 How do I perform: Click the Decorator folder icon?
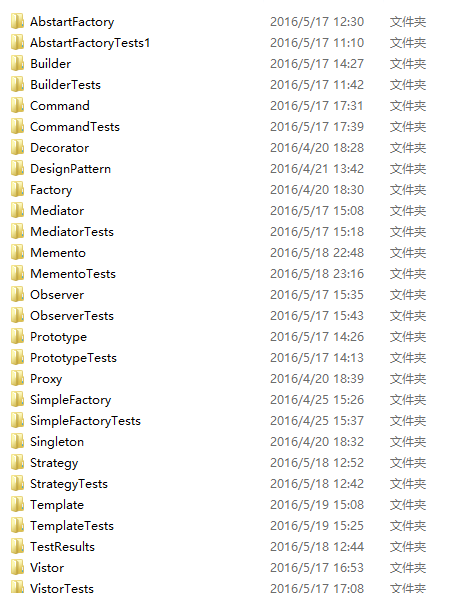click(17, 147)
